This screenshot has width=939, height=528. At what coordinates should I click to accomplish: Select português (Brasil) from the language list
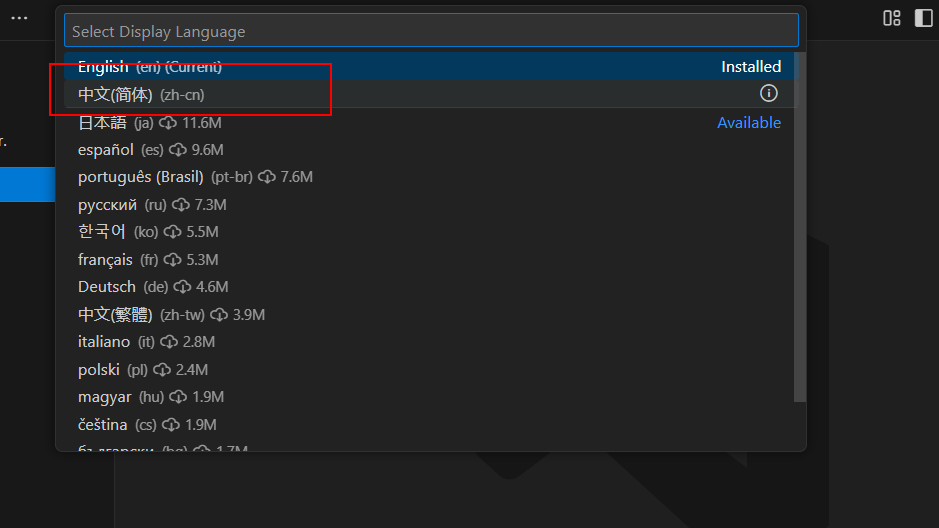pos(140,177)
